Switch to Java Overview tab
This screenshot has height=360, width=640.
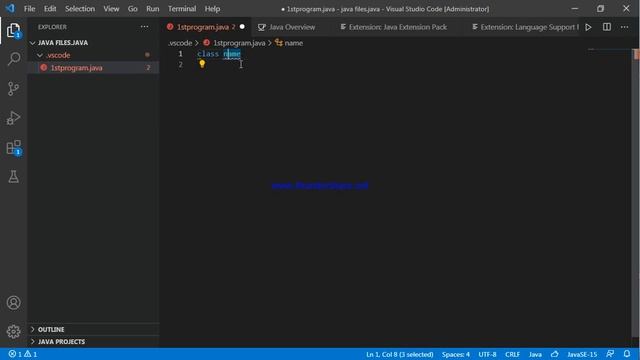pyautogui.click(x=292, y=27)
